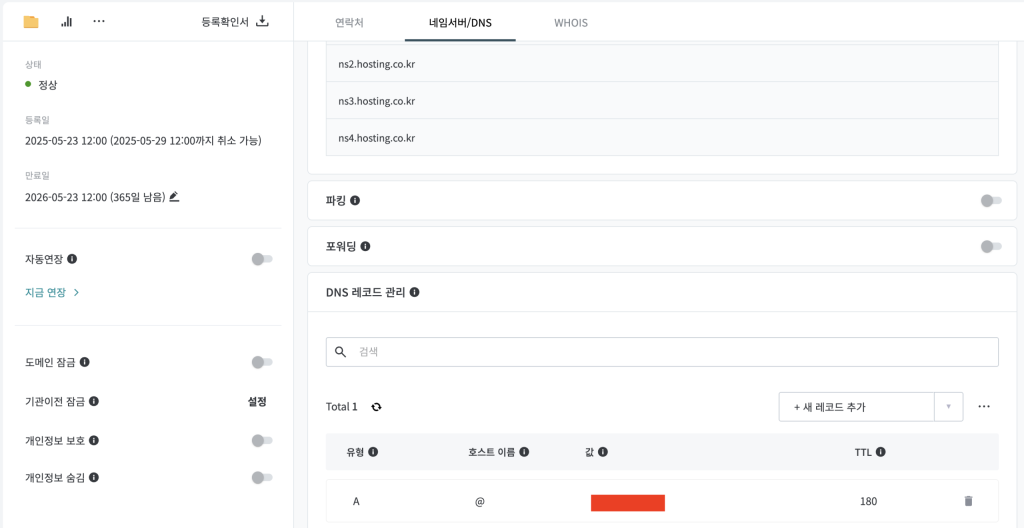Image resolution: width=1024 pixels, height=528 pixels.
Task: Open the three-dot menu in the top-left toolbar
Action: (x=99, y=22)
